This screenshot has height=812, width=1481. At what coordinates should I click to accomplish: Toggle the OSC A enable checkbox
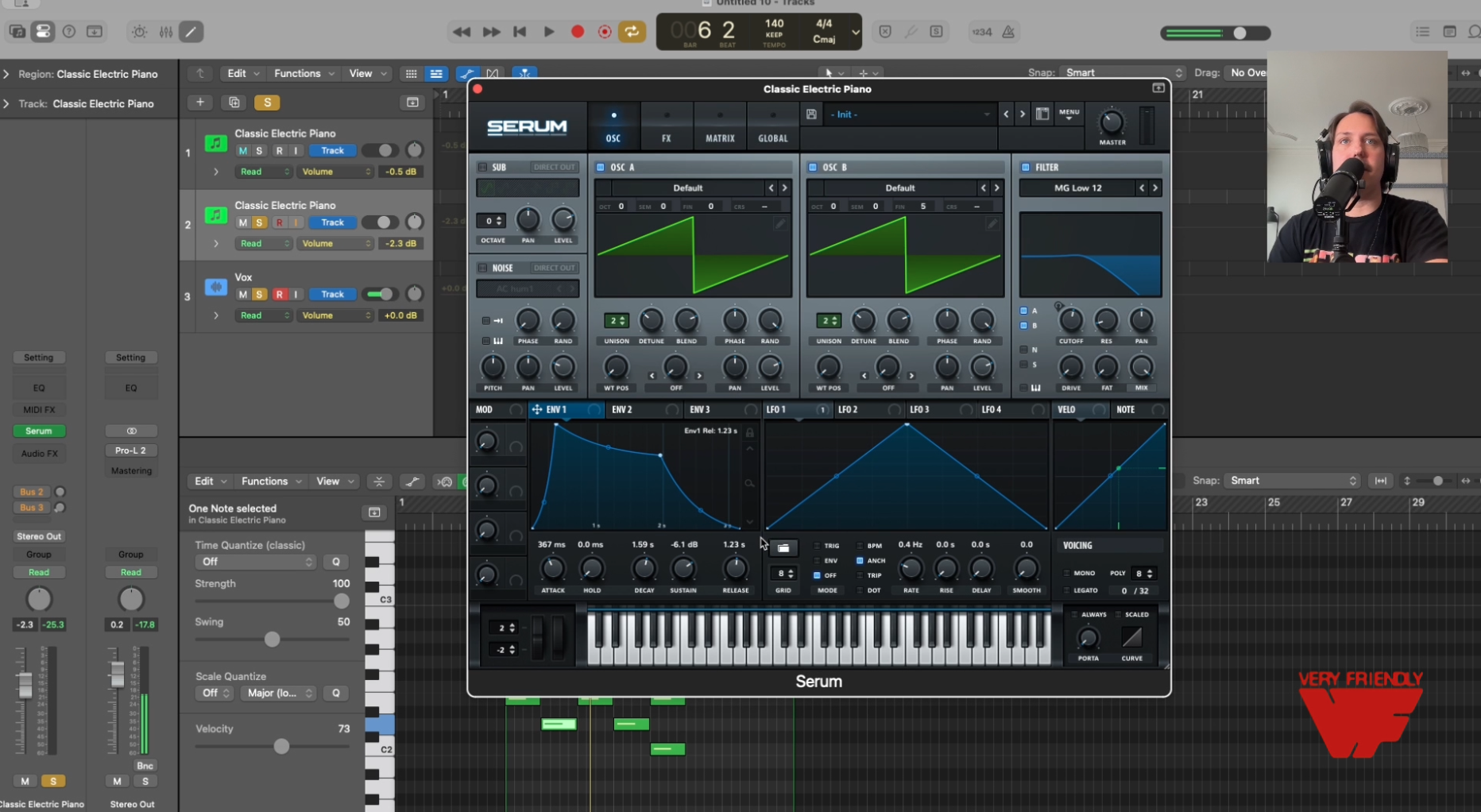(601, 168)
